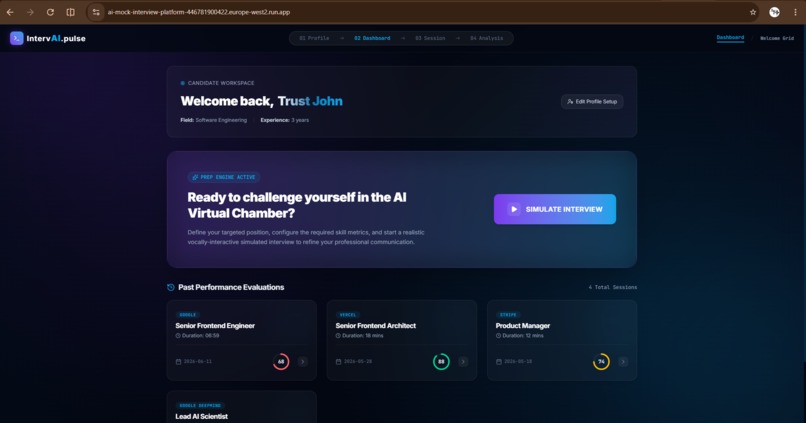
Task: Click the IntervAI.pulse logo icon
Action: [x=16, y=38]
